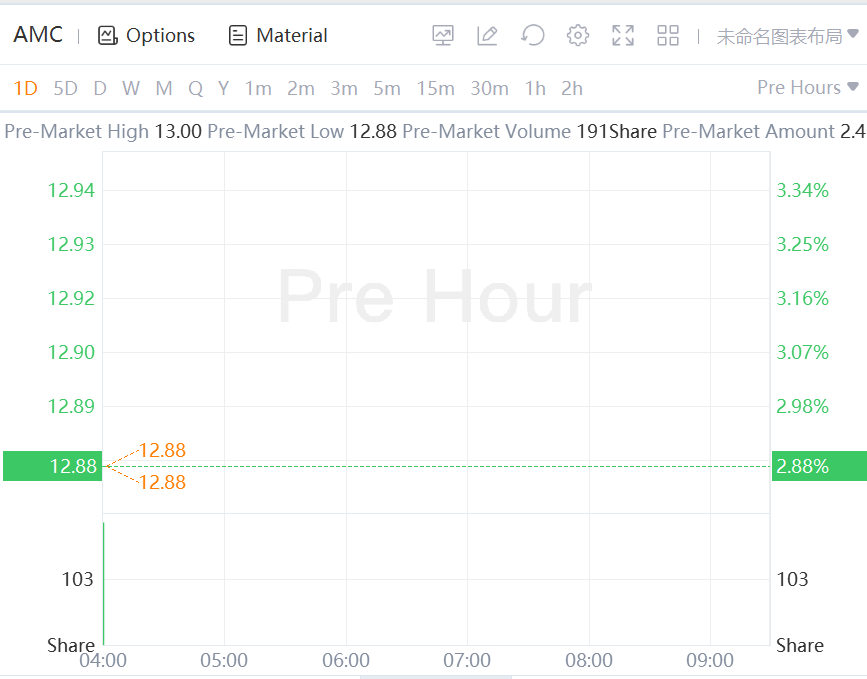The height and width of the screenshot is (679, 867).
Task: Select the 30m interval
Action: pyautogui.click(x=489, y=88)
